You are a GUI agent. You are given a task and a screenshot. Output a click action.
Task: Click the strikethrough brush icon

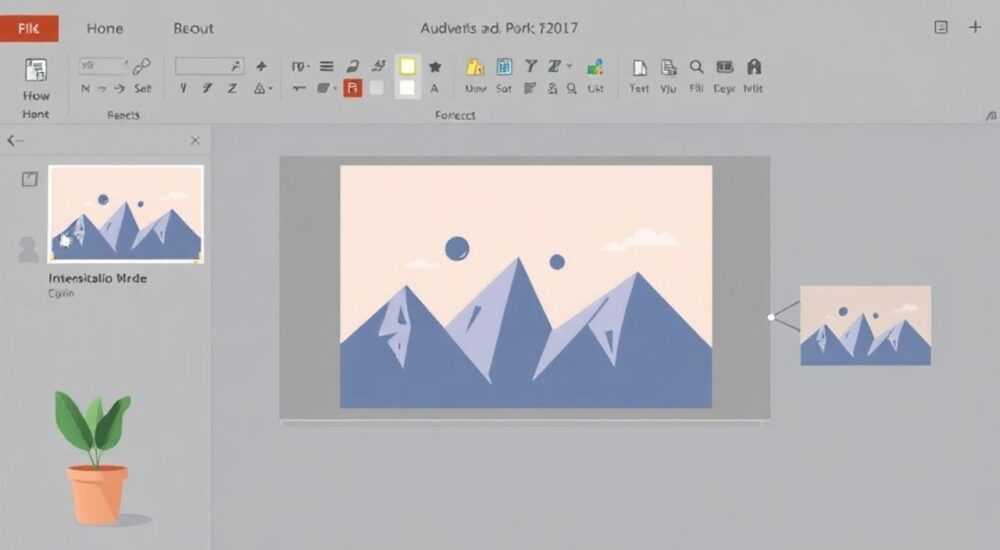coord(379,65)
